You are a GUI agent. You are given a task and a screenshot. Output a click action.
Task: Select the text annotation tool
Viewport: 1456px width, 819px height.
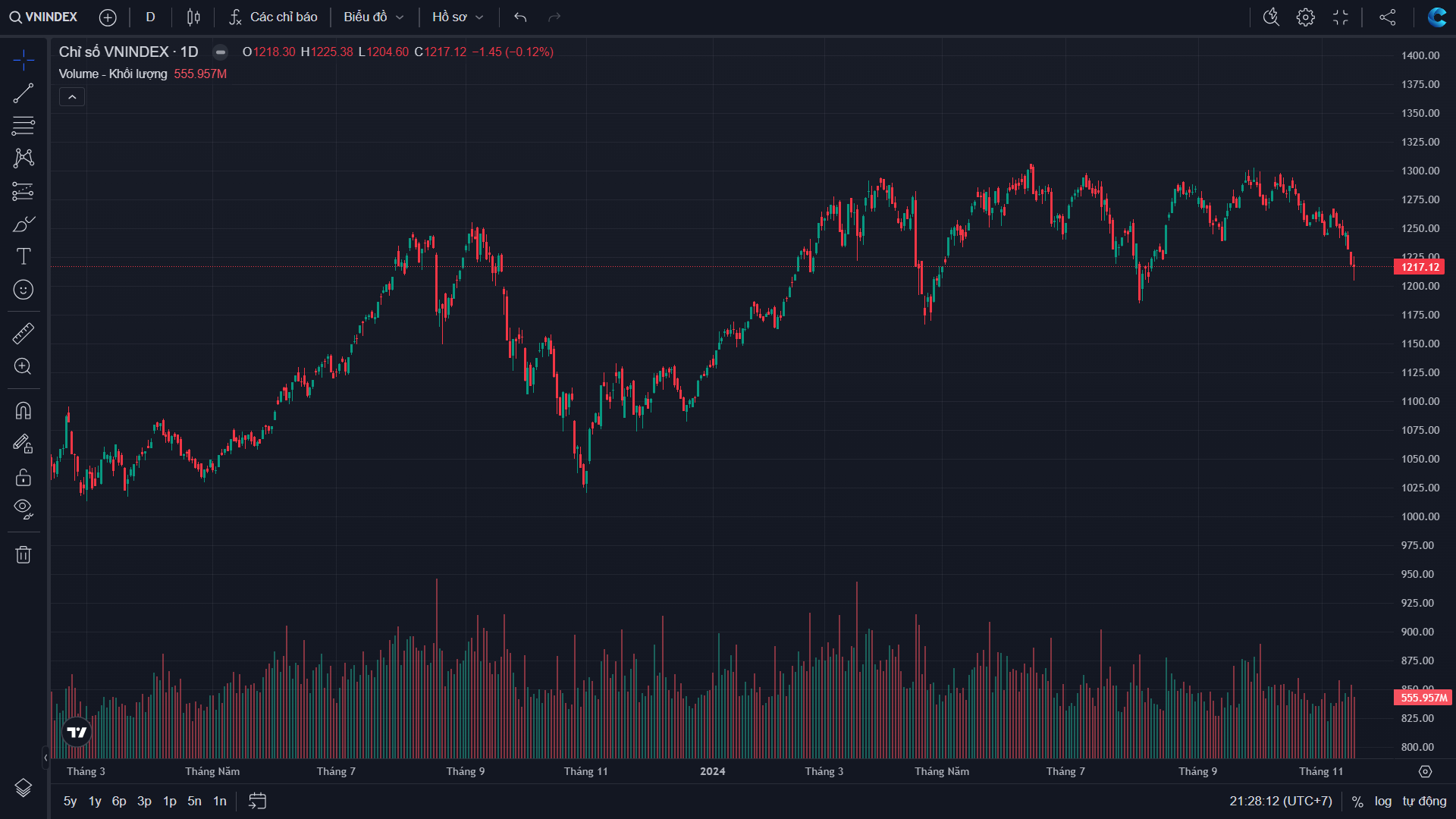(24, 256)
